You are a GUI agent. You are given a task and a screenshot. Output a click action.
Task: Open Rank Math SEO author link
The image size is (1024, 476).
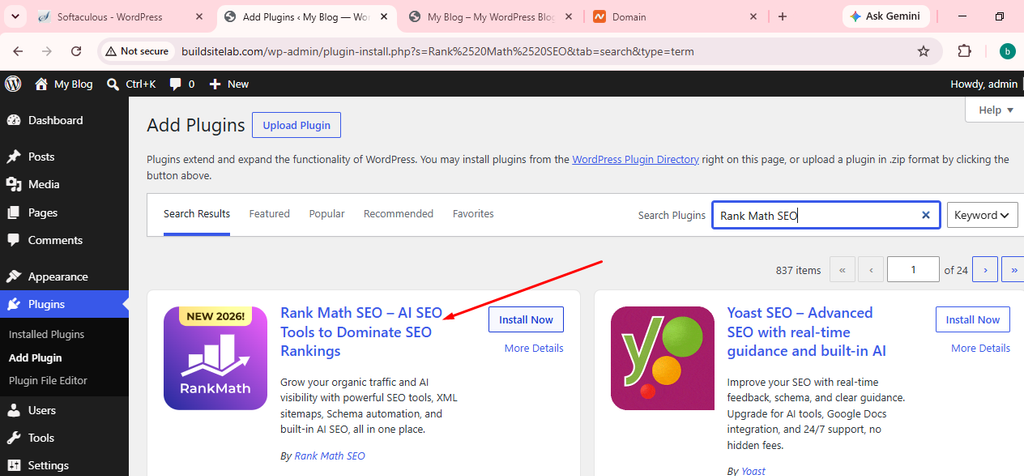330,456
